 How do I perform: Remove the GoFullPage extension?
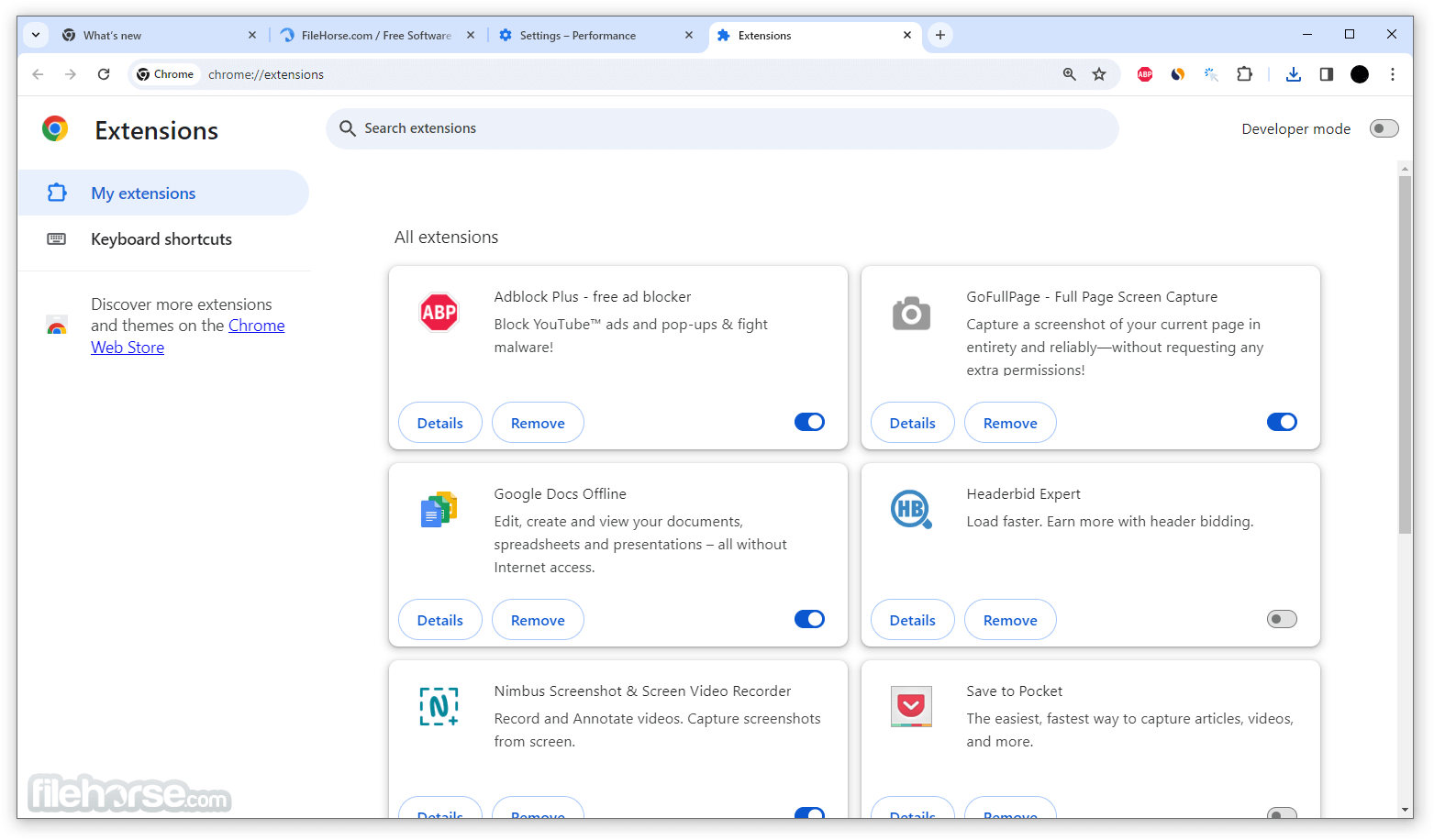tap(1010, 423)
